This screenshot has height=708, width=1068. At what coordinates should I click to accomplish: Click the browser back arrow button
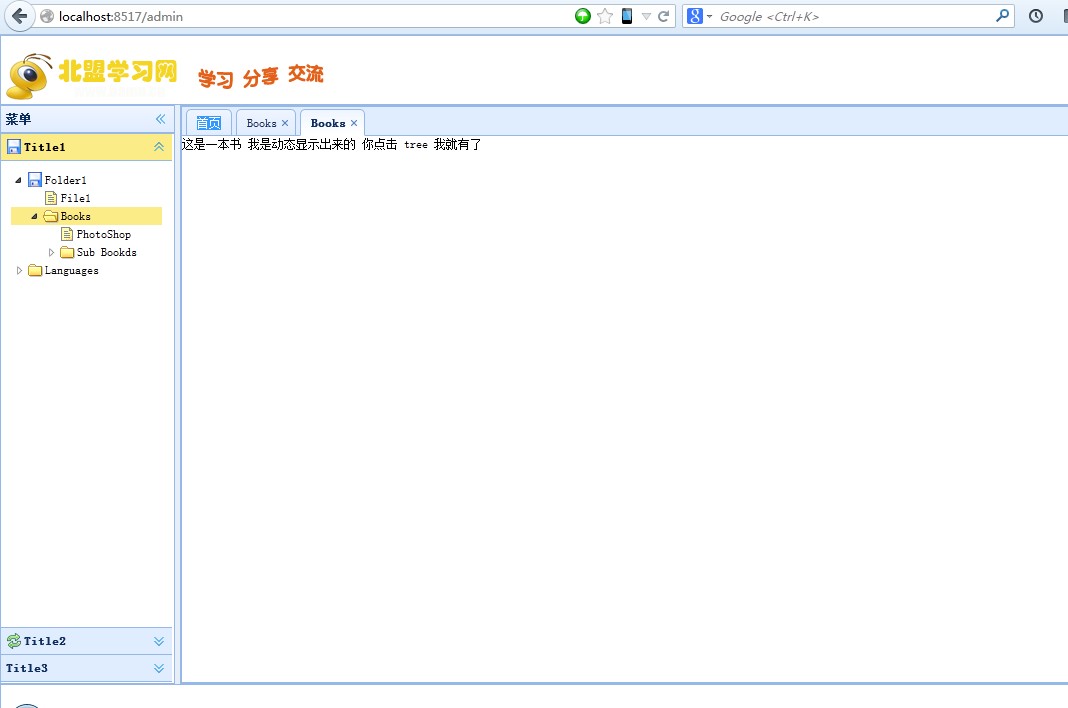(19, 16)
